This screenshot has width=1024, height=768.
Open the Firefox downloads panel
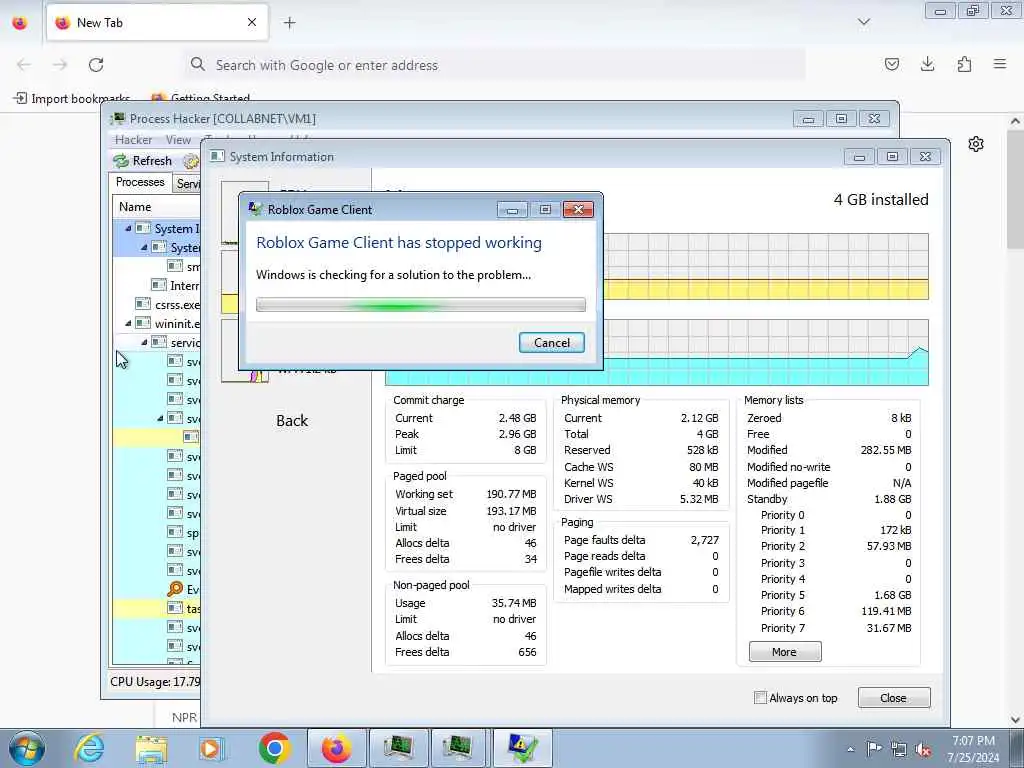click(x=927, y=64)
